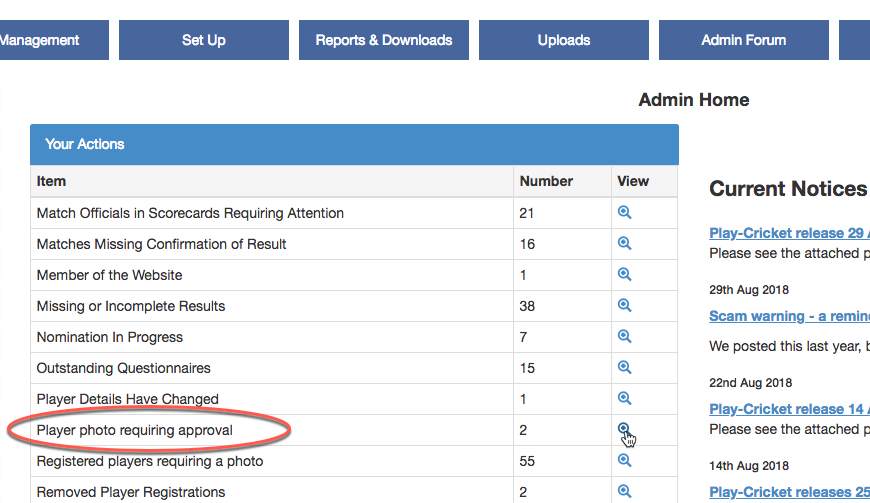The image size is (870, 503).
Task: Read the Scam warning notice link
Action: [x=789, y=316]
